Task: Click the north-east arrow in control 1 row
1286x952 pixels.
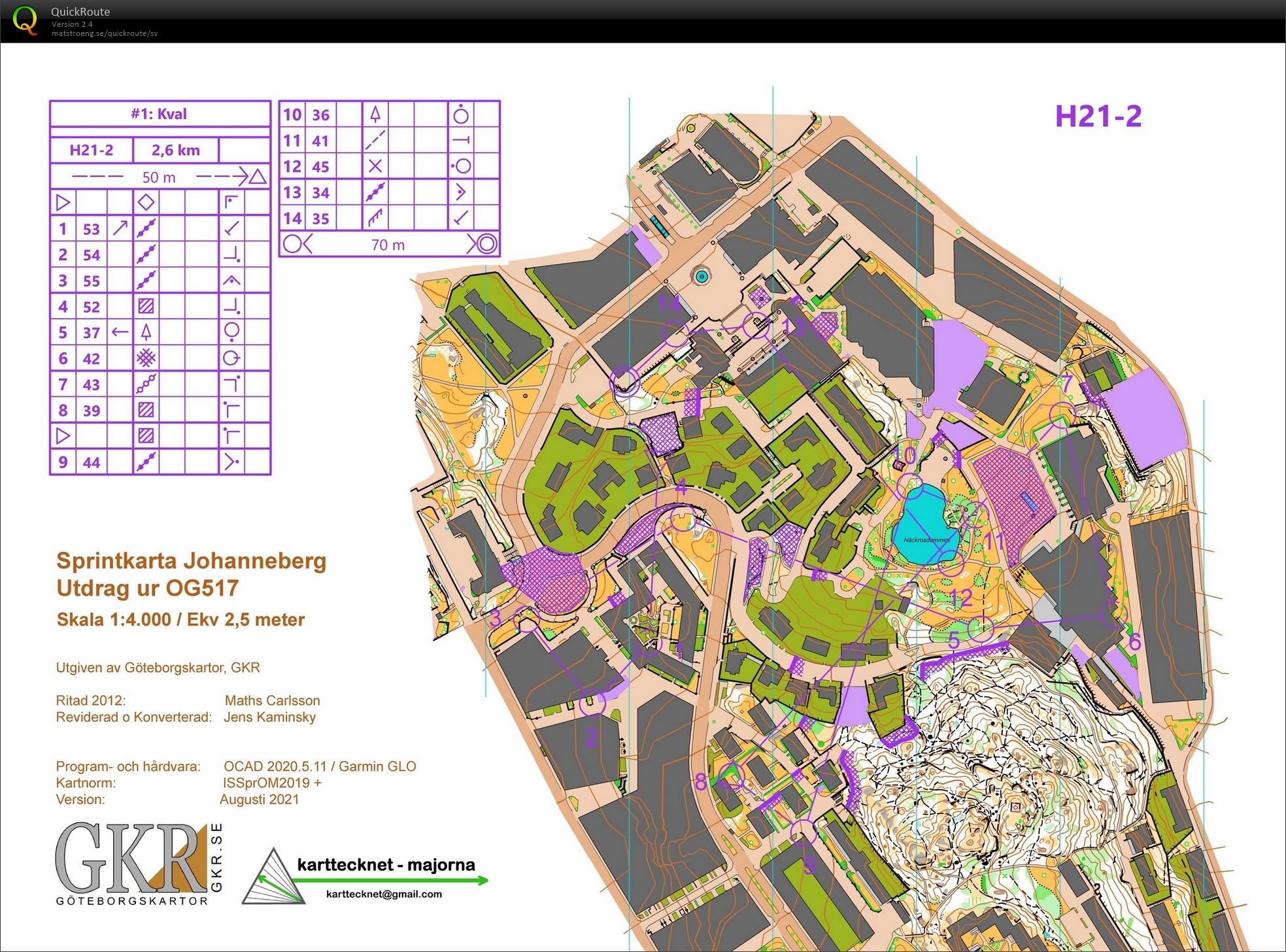Action: pyautogui.click(x=120, y=228)
